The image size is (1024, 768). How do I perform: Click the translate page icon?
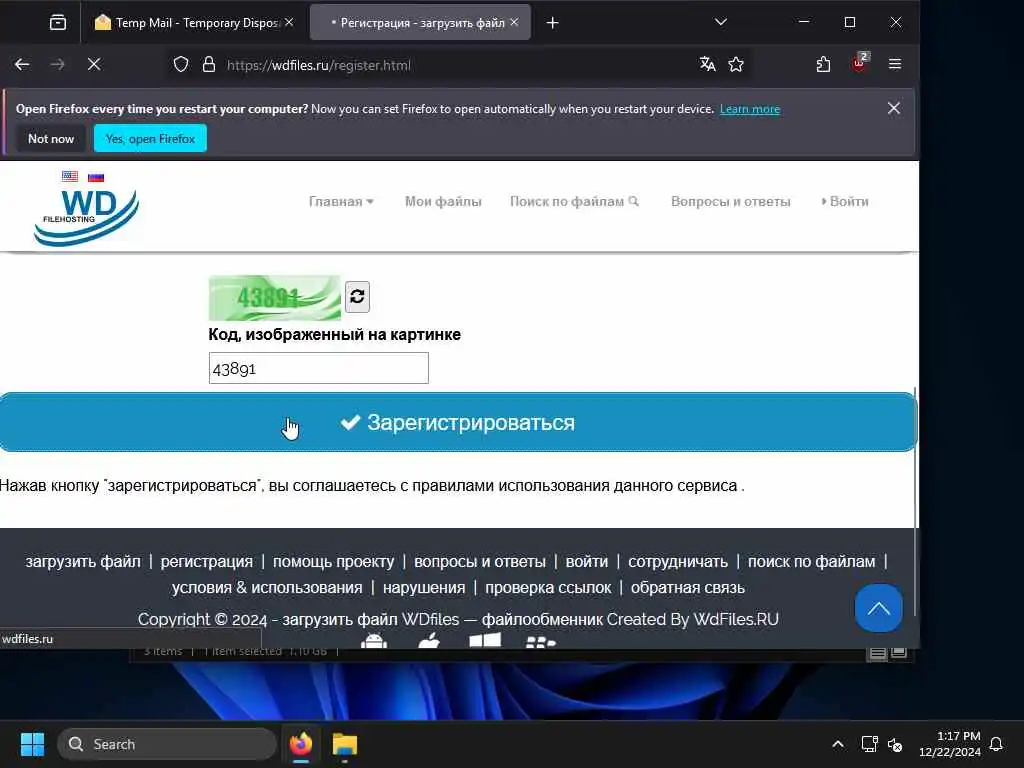[x=707, y=64]
